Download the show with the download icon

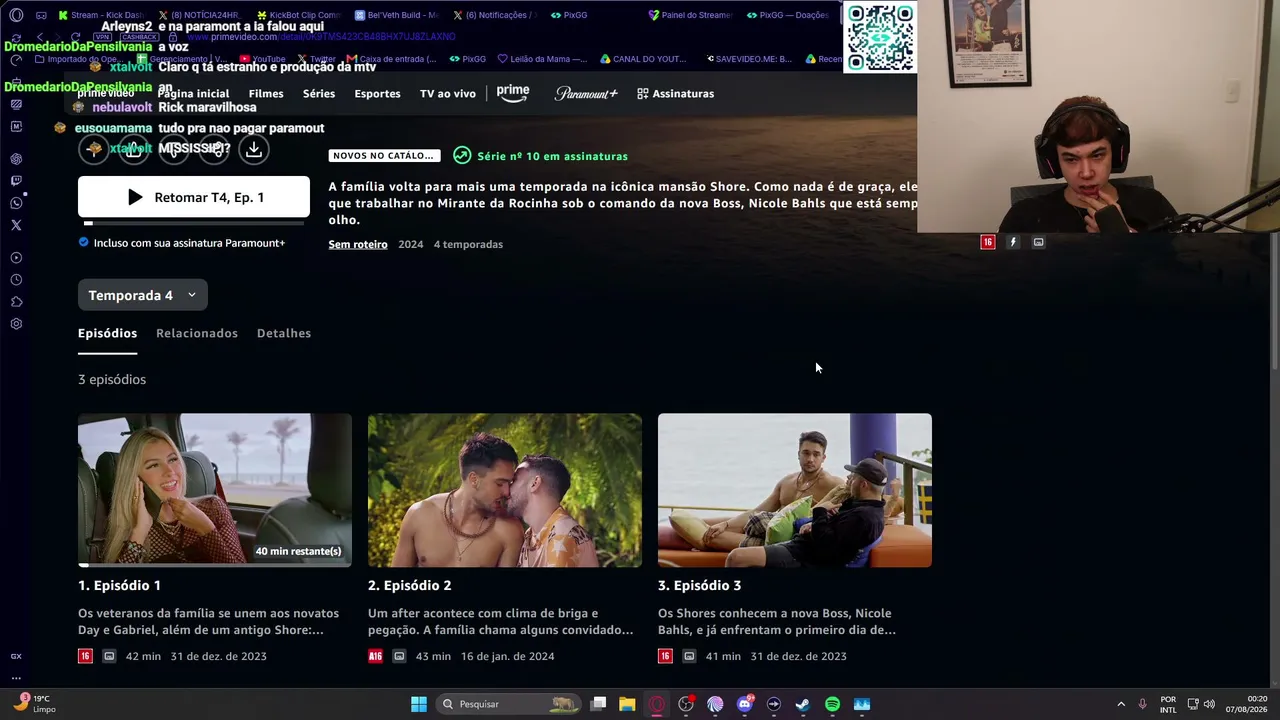[254, 149]
